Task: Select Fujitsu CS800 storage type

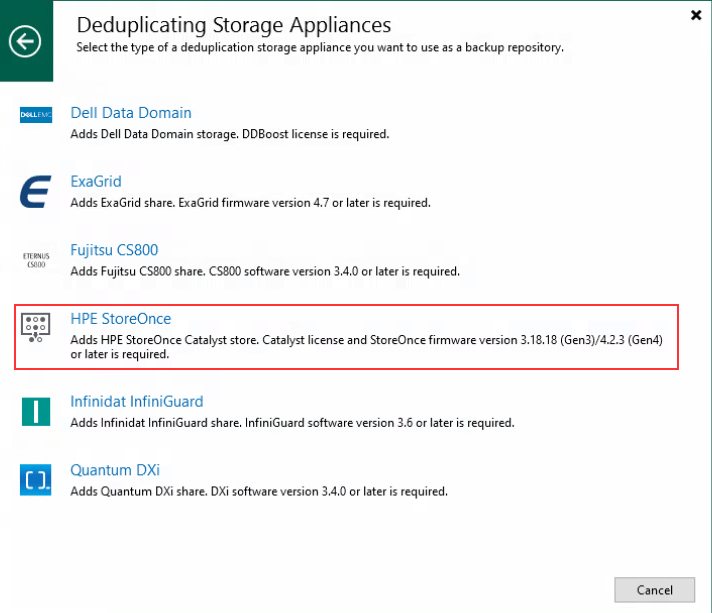Action: point(114,250)
